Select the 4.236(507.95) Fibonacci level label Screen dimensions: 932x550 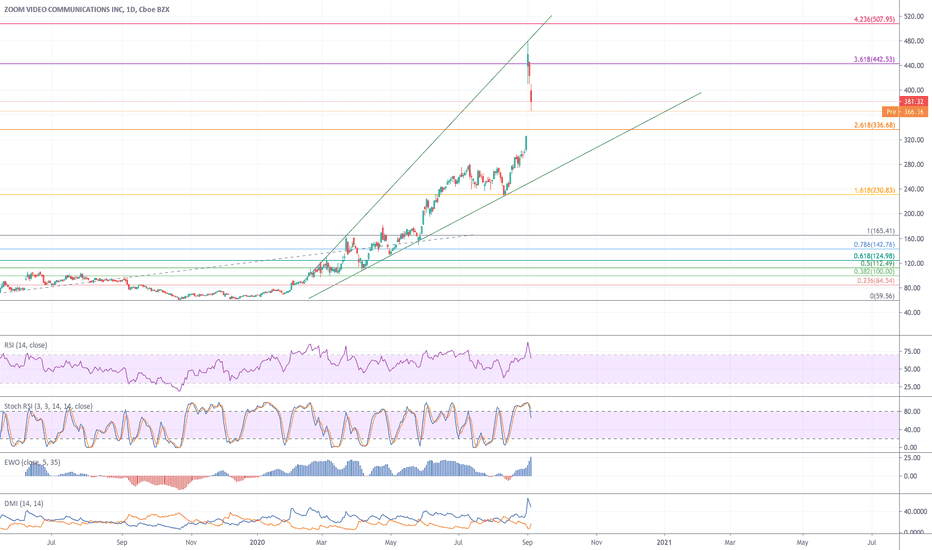(874, 20)
